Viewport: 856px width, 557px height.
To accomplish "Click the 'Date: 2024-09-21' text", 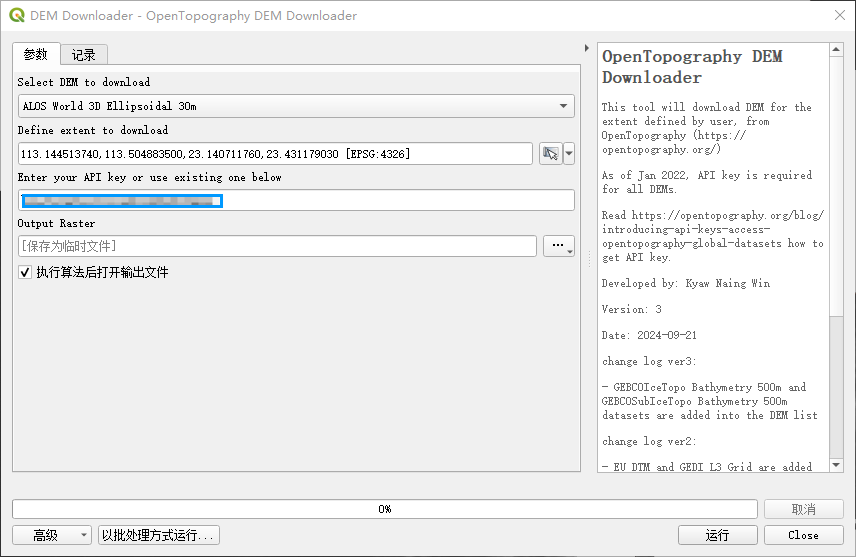I will coord(649,335).
